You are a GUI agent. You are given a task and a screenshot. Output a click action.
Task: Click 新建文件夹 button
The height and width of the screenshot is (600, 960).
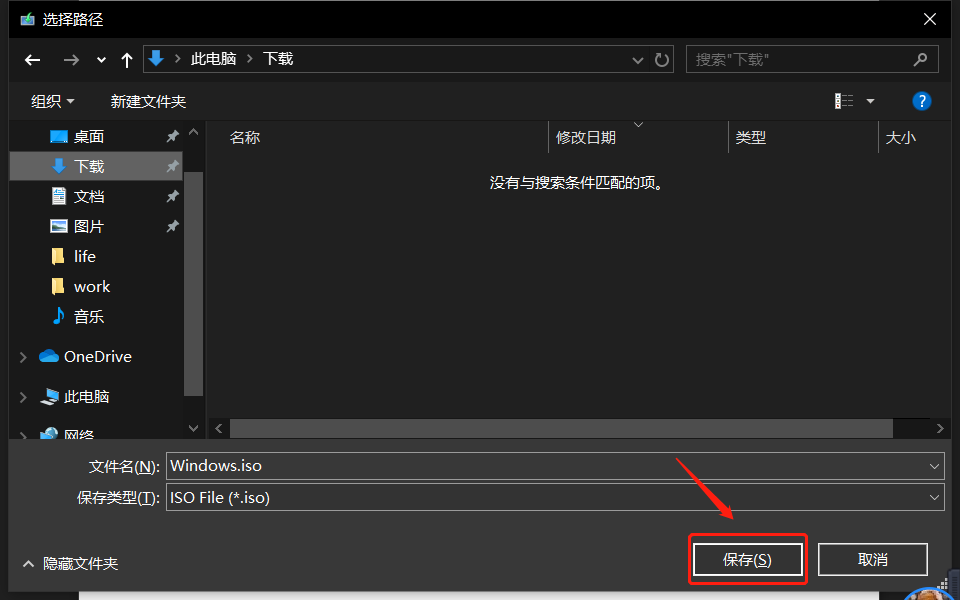pyautogui.click(x=148, y=101)
